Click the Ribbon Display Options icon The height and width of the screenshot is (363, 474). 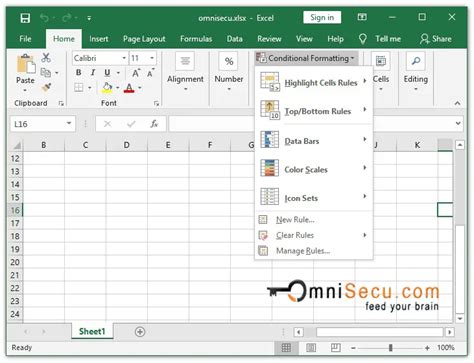362,17
